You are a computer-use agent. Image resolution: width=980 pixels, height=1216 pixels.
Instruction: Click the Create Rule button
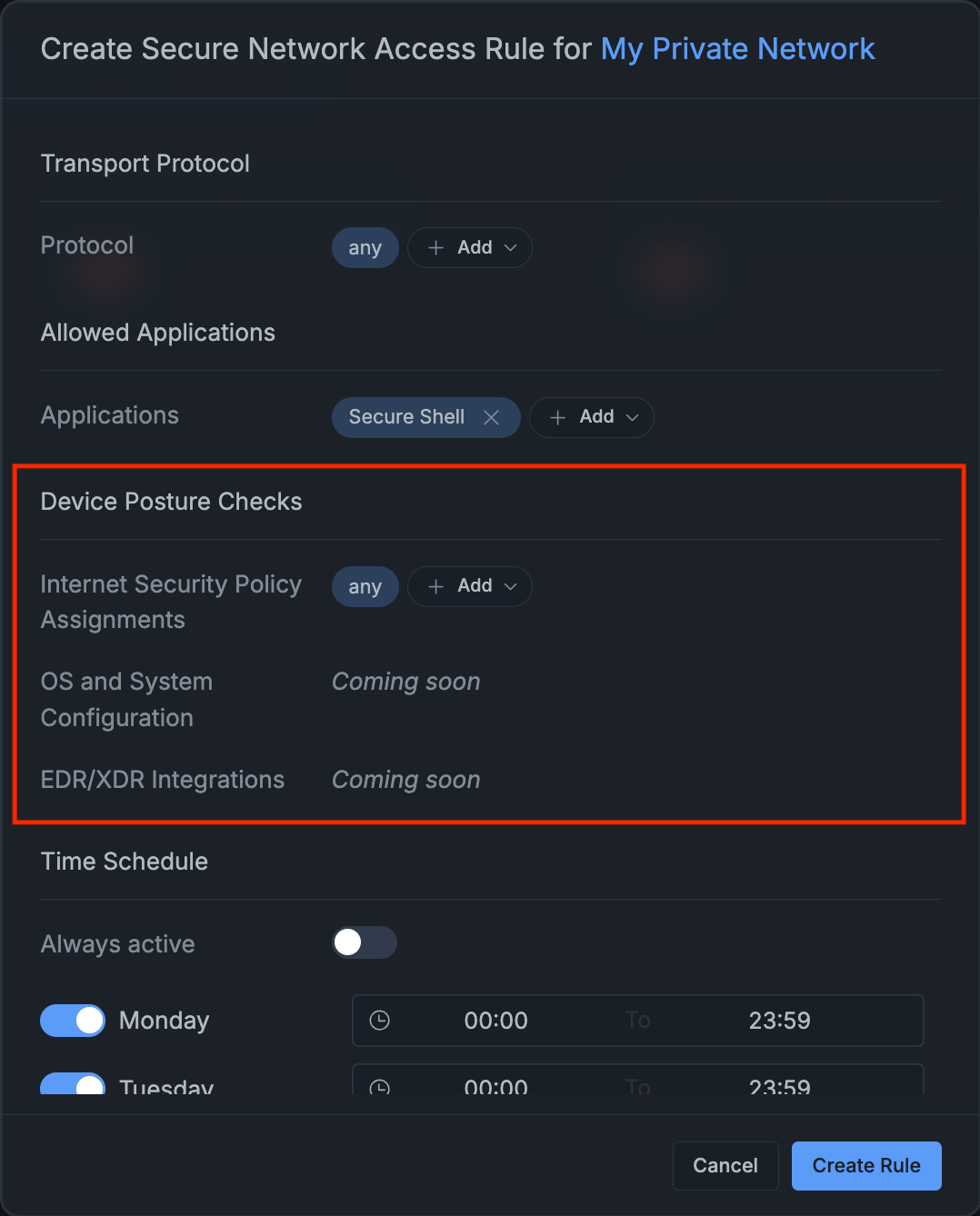(865, 1165)
